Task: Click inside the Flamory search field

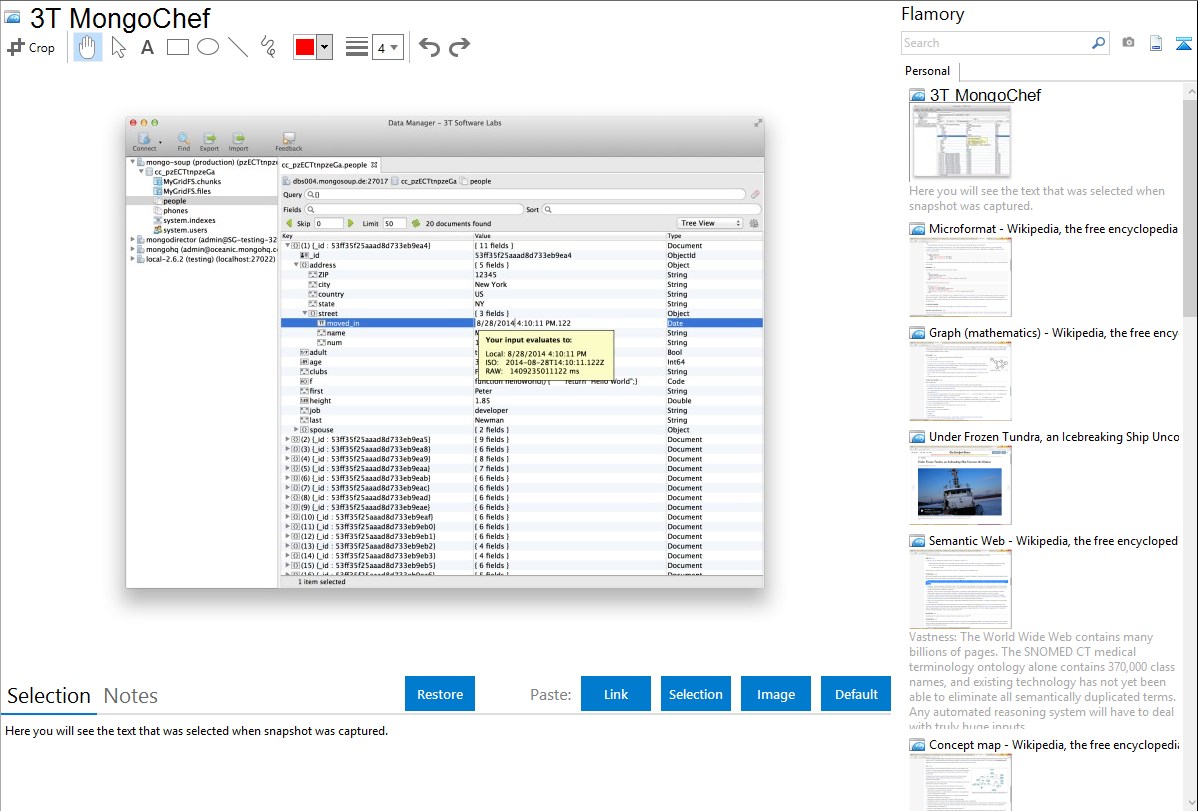Action: (995, 43)
